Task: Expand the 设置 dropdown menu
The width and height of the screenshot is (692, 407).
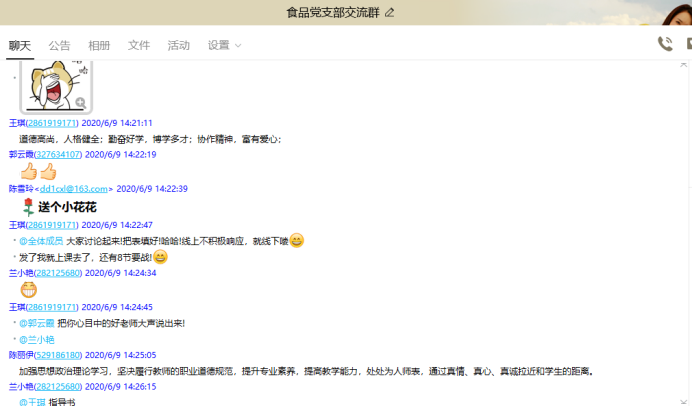Action: tap(224, 45)
